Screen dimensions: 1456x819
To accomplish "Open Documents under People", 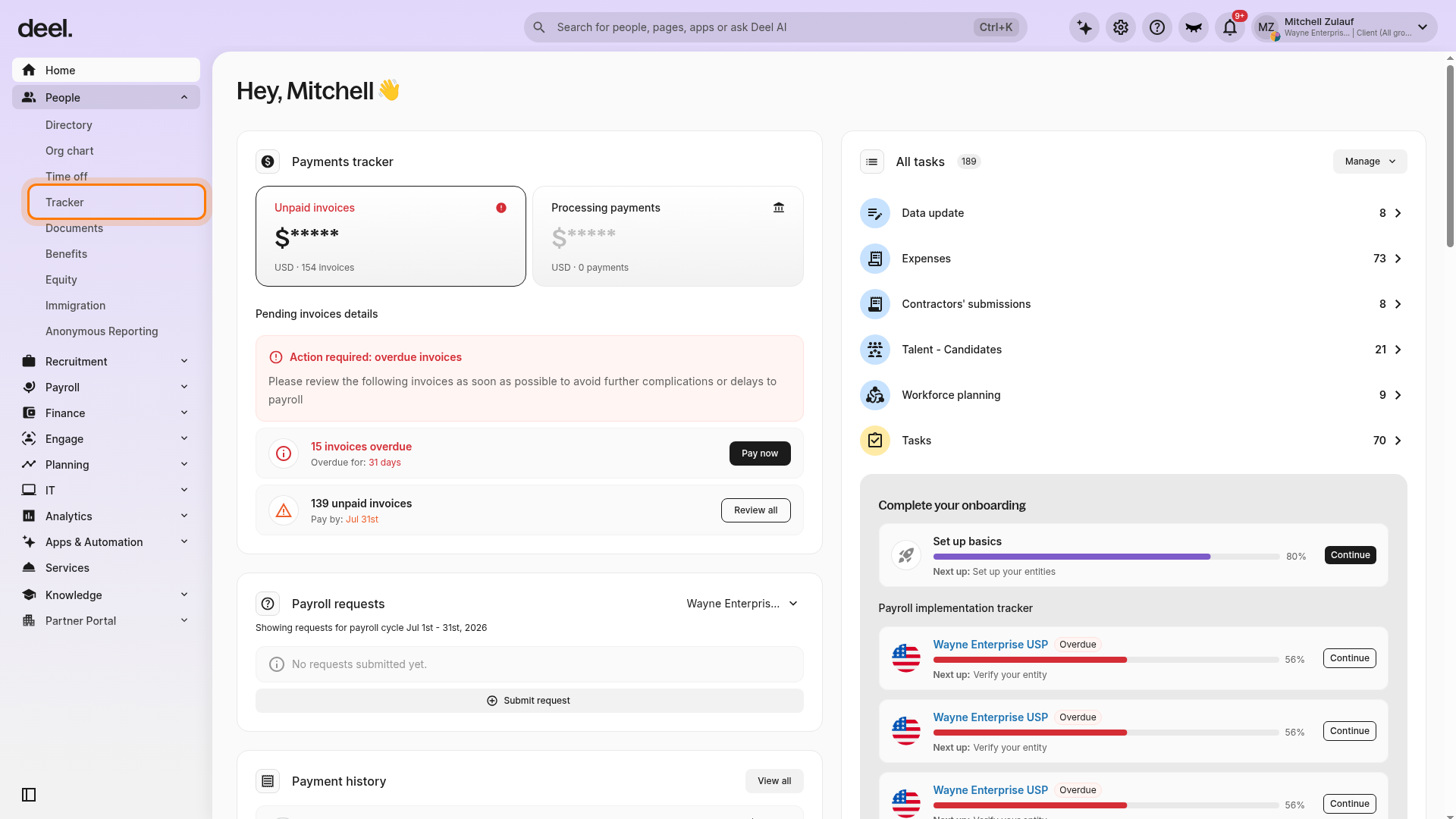I will (74, 228).
